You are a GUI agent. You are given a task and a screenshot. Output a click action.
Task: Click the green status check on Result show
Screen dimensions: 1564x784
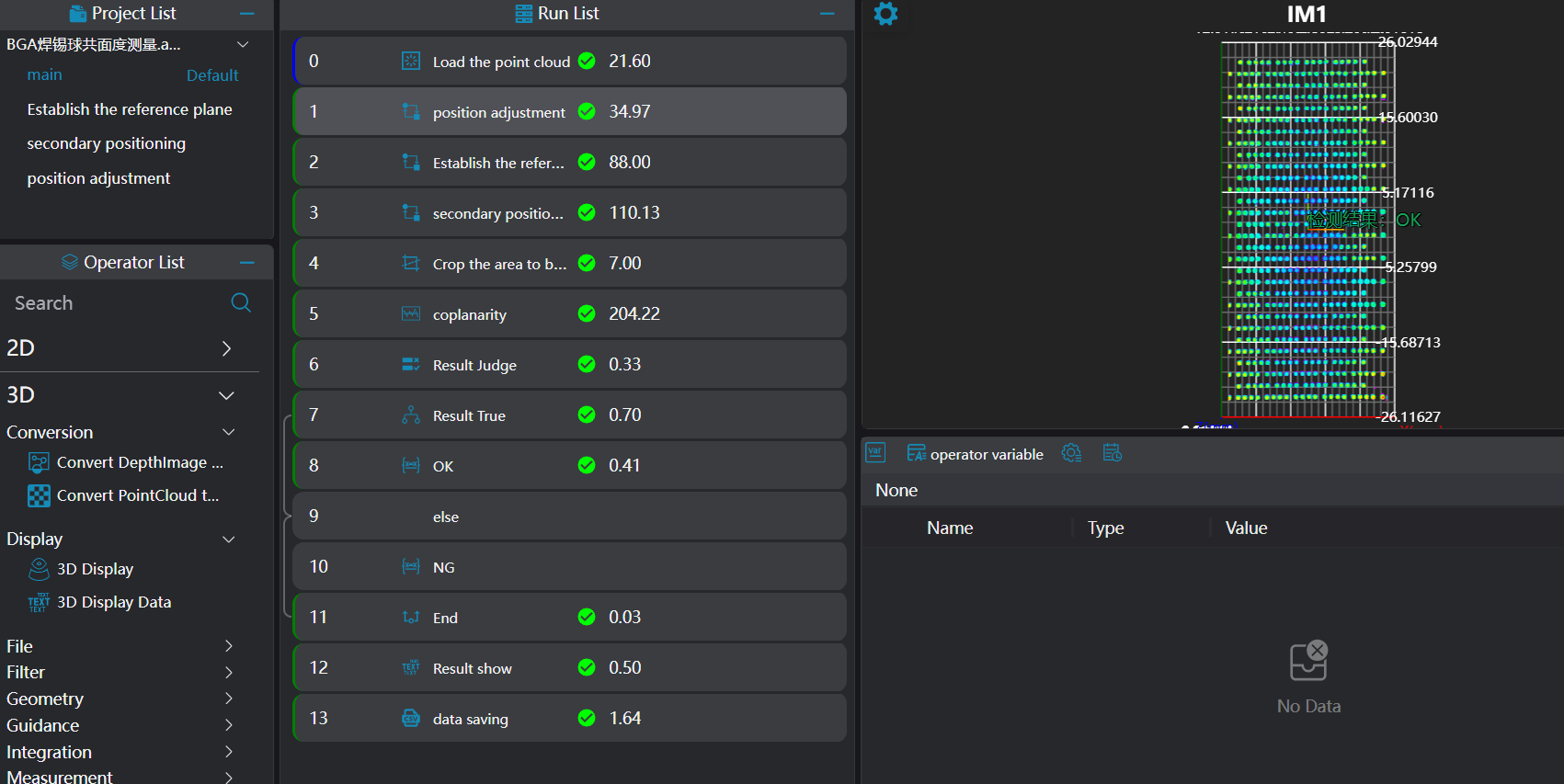(587, 668)
